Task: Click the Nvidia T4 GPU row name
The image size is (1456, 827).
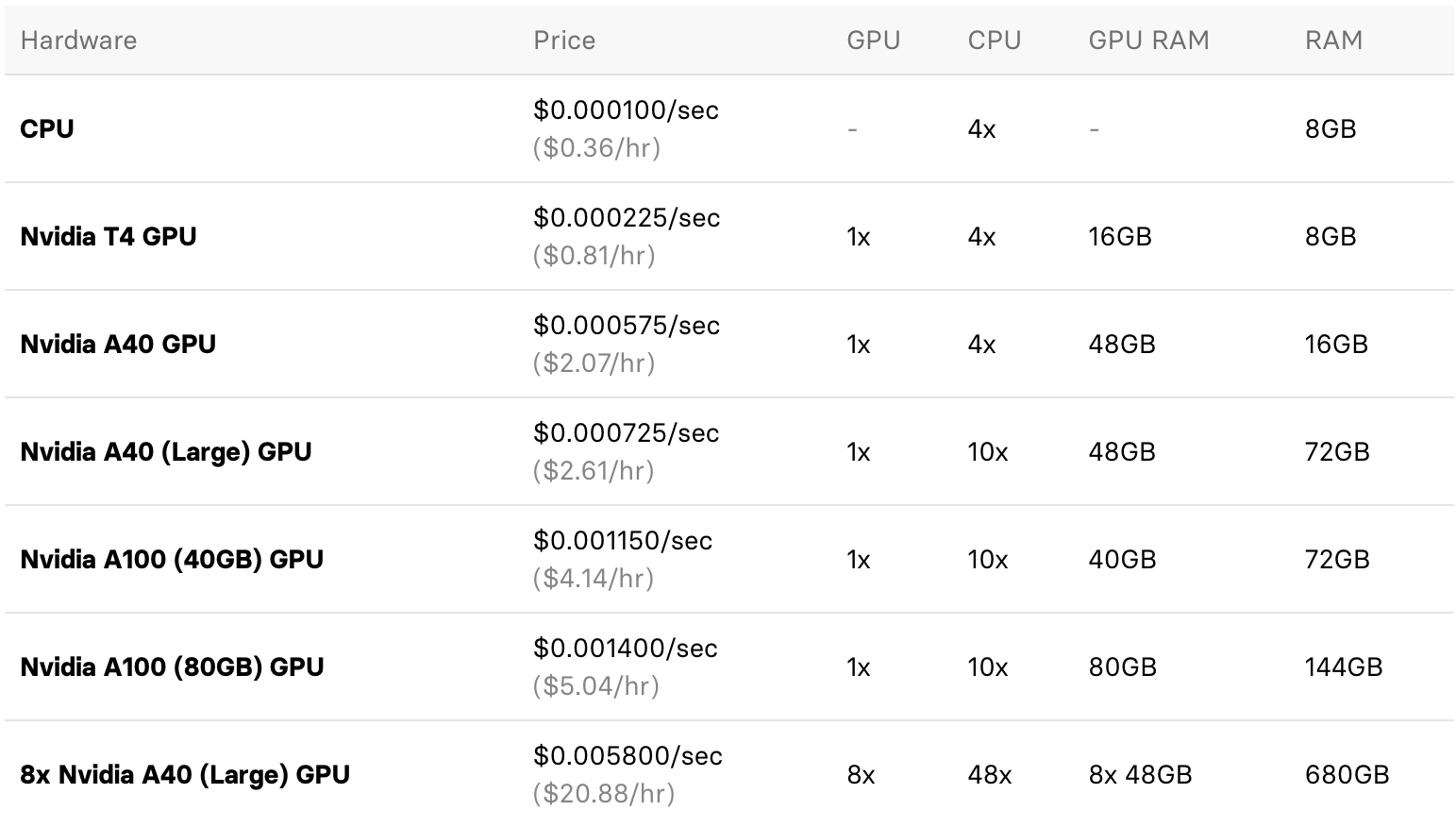Action: [x=109, y=237]
